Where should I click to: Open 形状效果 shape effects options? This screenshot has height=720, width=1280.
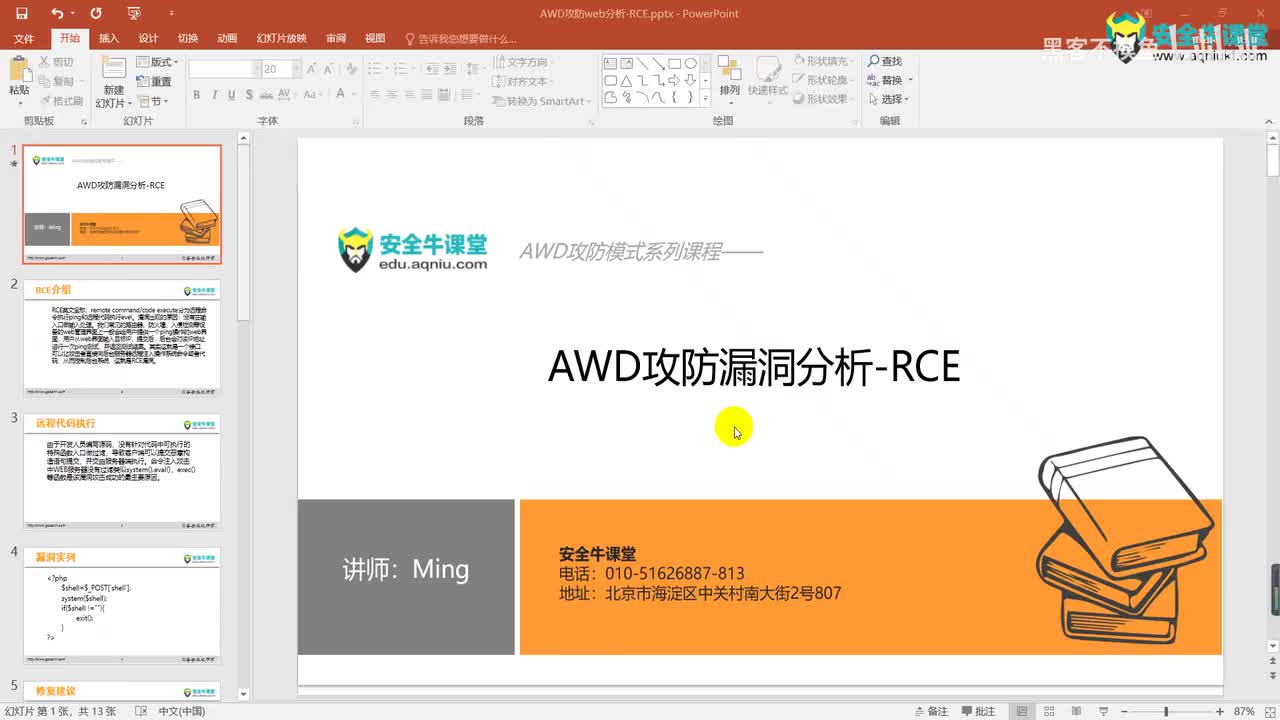coord(822,100)
